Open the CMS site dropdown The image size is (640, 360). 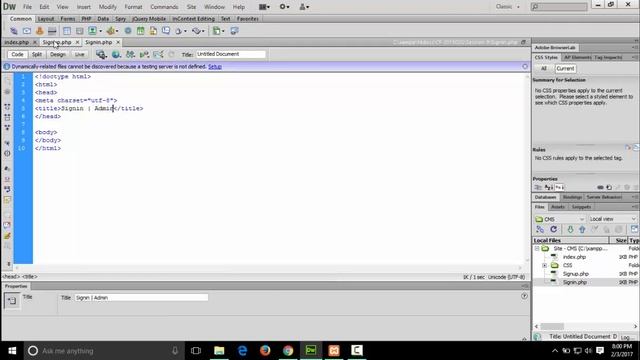[560, 219]
